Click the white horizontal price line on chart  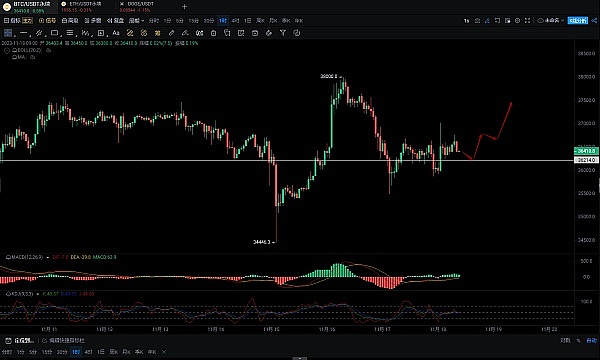[287, 161]
